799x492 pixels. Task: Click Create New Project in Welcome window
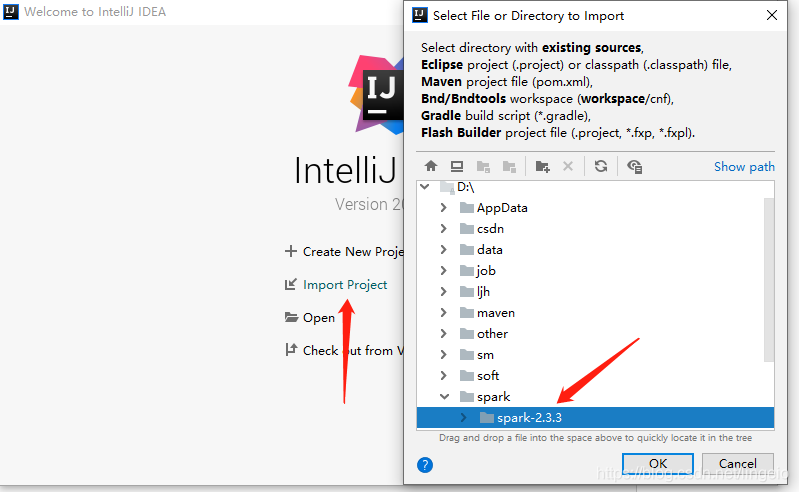point(353,252)
